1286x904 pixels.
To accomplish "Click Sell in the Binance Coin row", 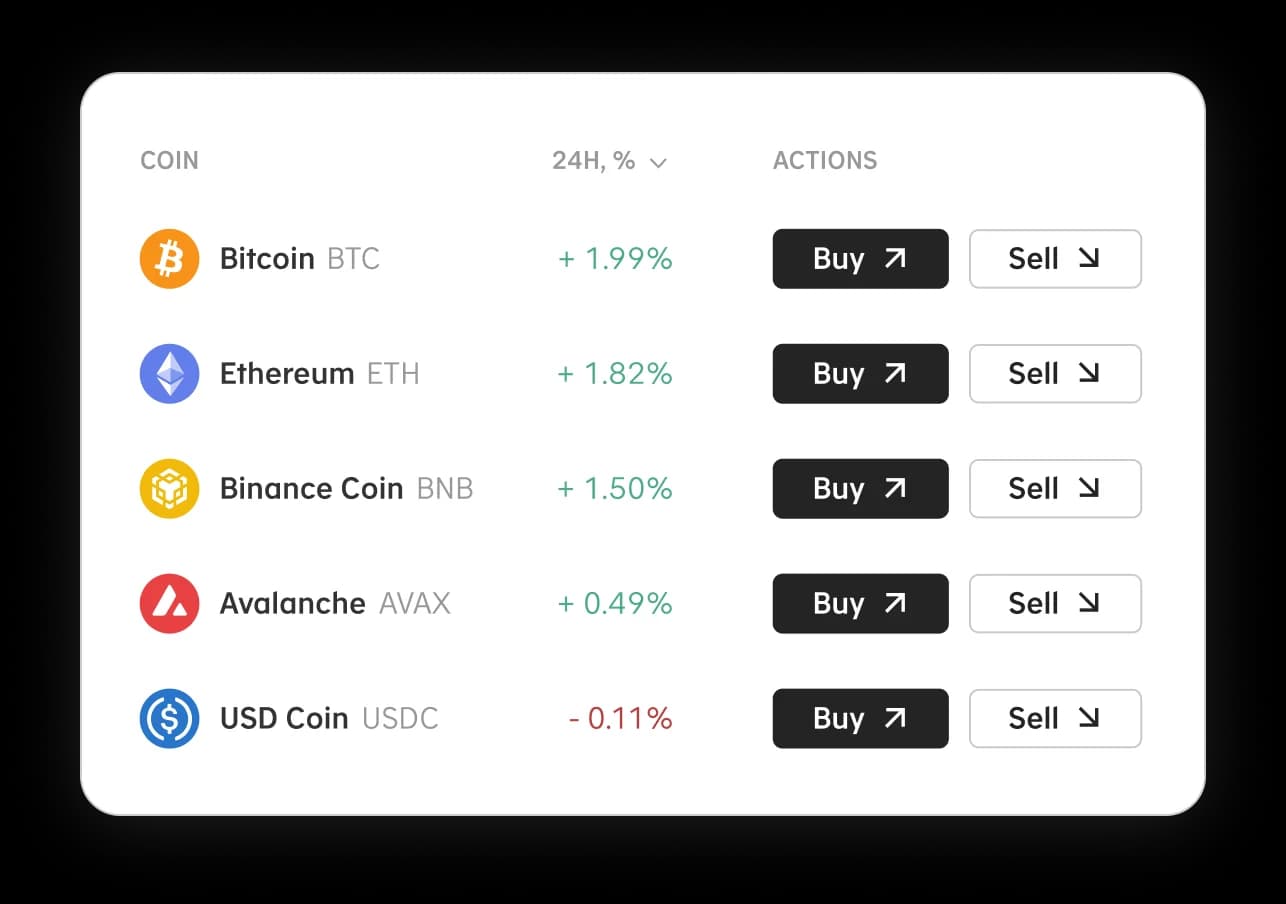I will pyautogui.click(x=1055, y=489).
